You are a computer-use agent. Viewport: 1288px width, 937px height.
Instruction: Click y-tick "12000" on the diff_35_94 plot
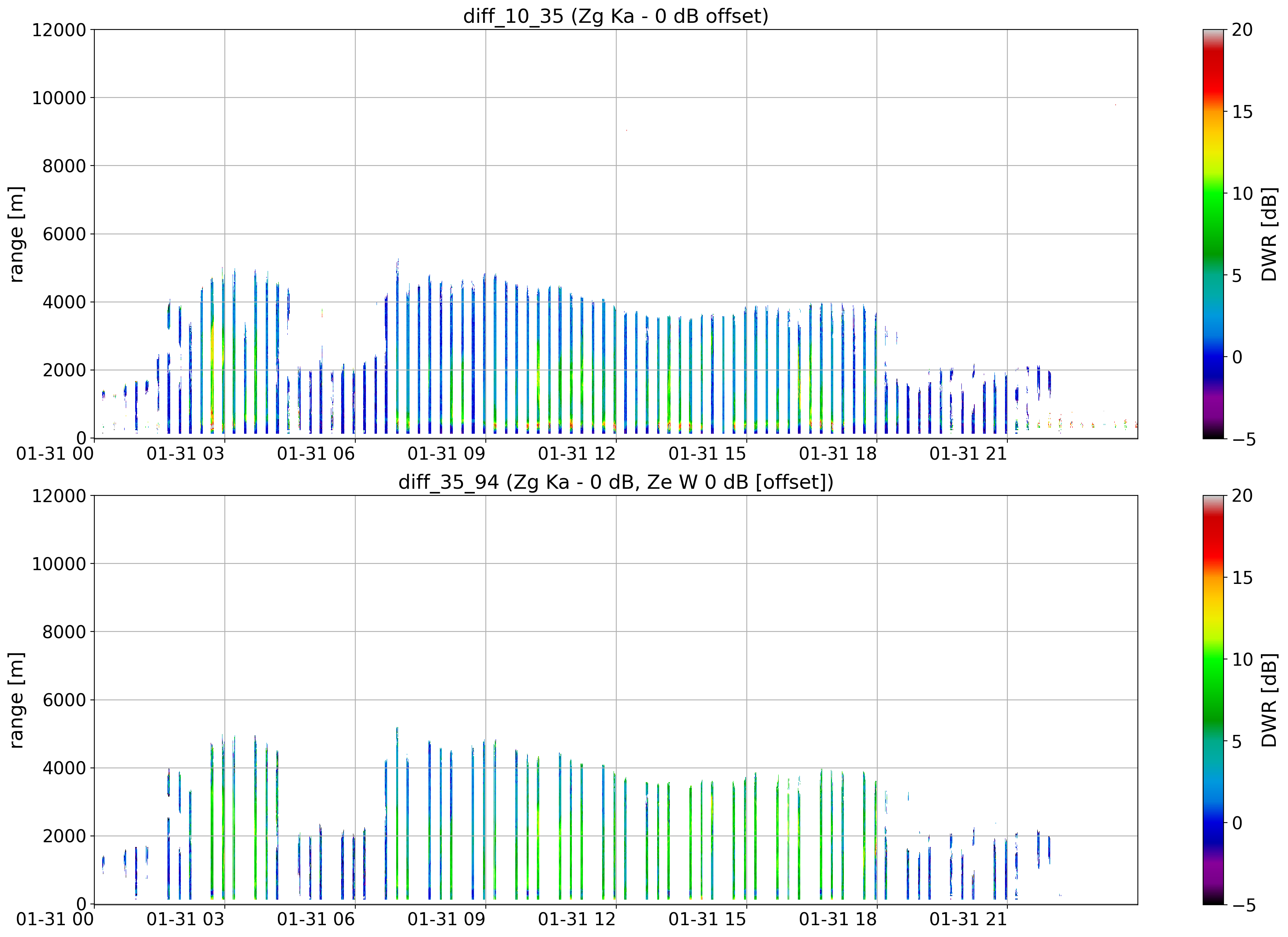point(59,495)
